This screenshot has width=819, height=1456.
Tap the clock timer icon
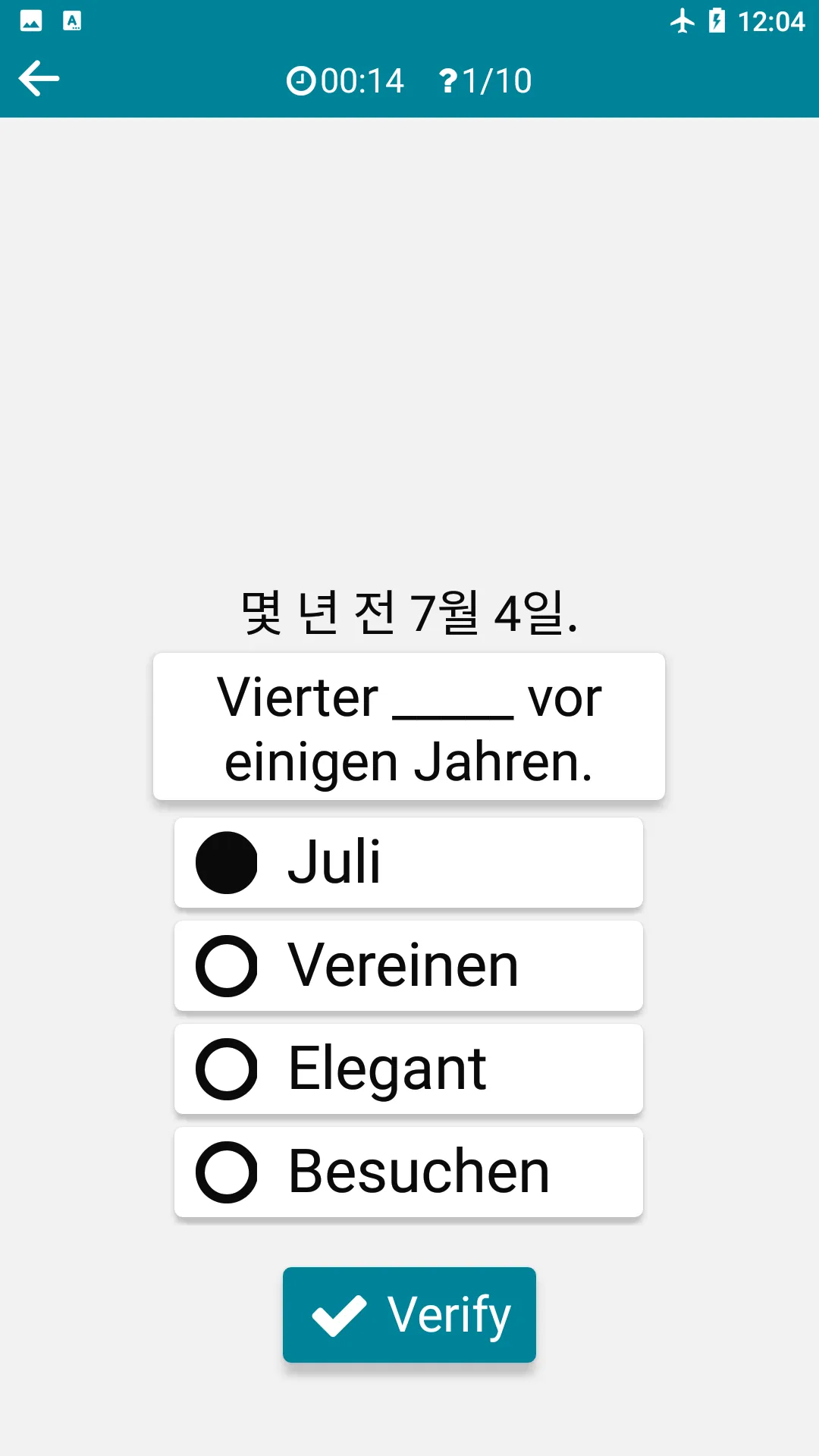[x=301, y=81]
